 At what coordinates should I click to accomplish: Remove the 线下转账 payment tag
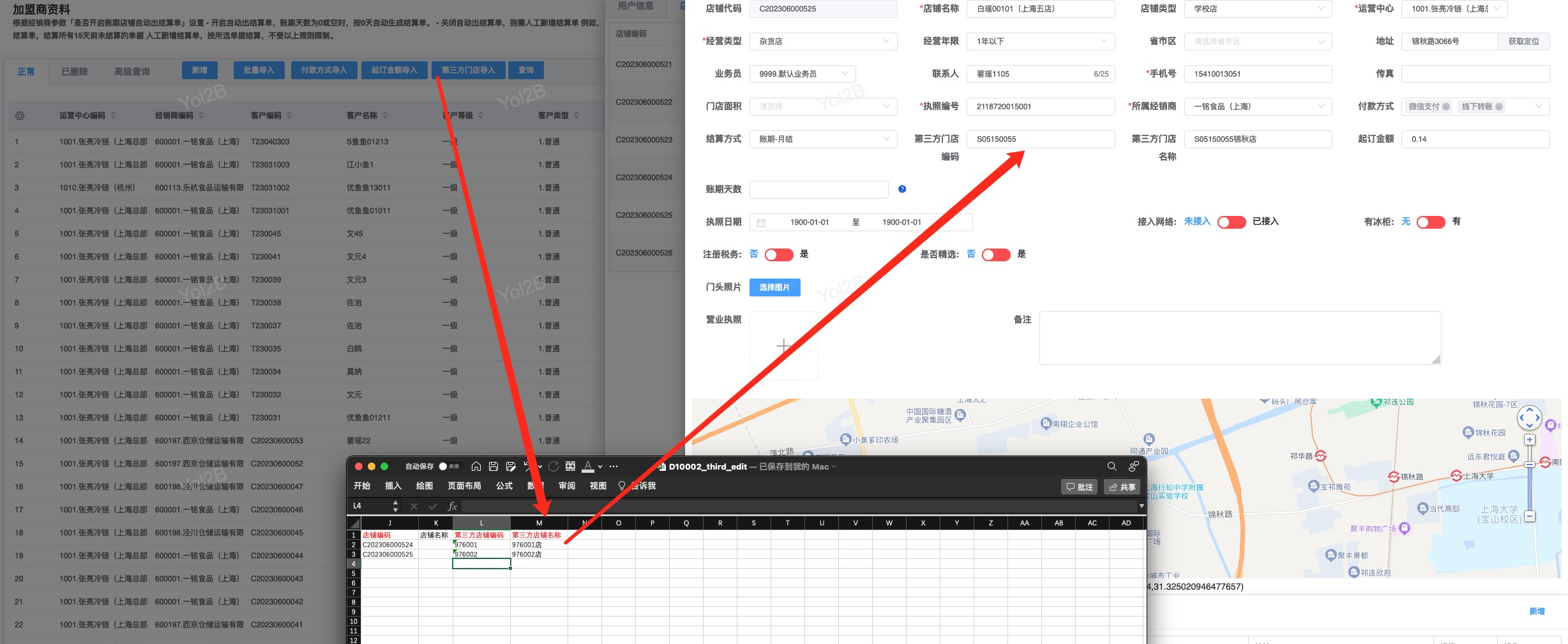pyautogui.click(x=1499, y=107)
